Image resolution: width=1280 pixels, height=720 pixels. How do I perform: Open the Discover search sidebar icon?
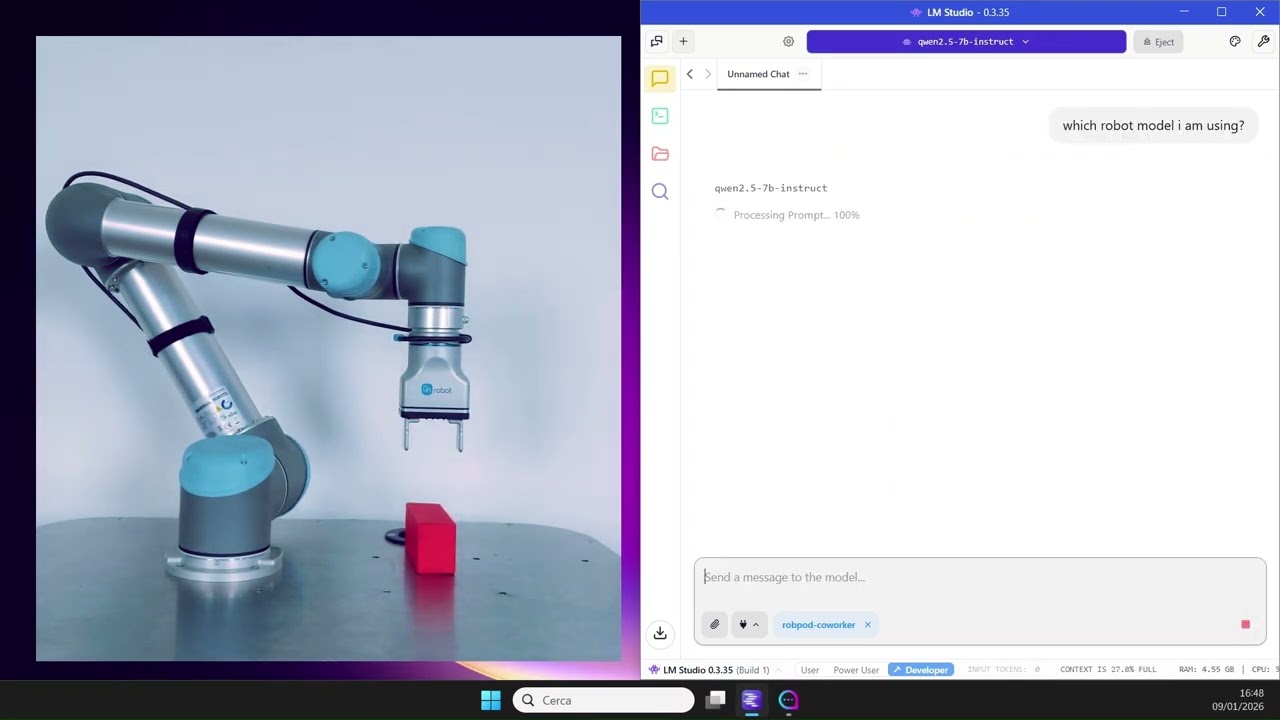coord(660,191)
